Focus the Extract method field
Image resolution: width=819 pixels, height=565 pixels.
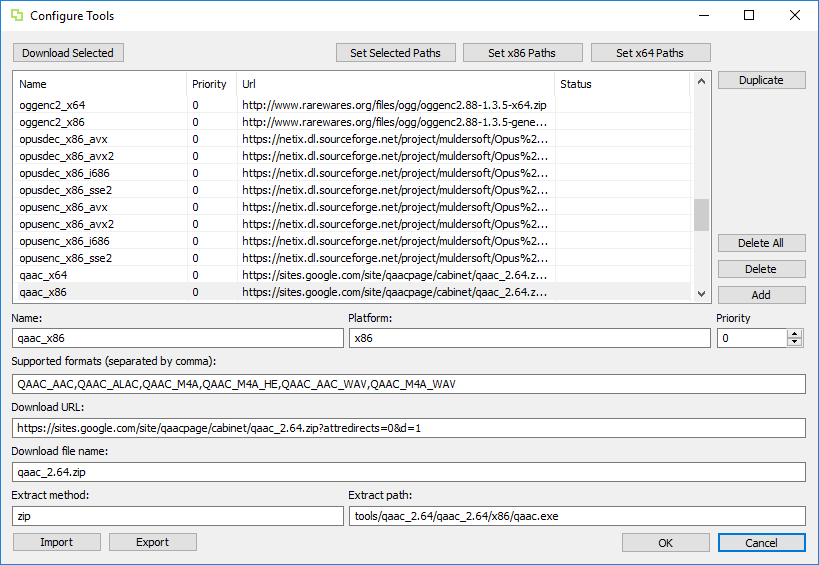click(x=178, y=516)
